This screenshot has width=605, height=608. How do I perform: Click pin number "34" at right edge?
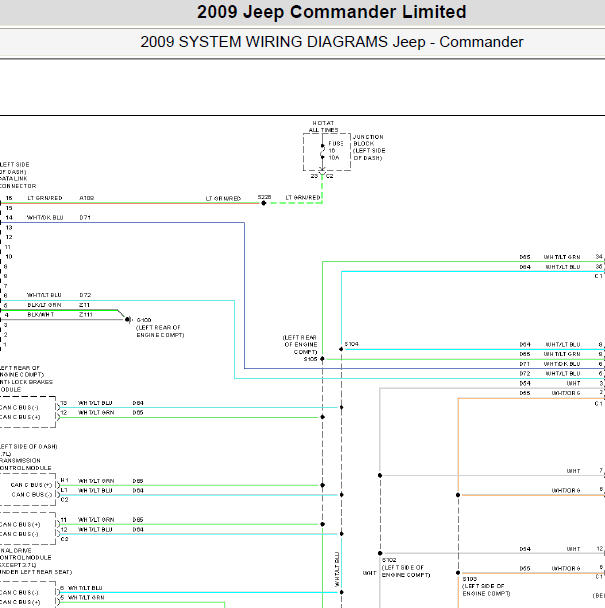tap(599, 257)
